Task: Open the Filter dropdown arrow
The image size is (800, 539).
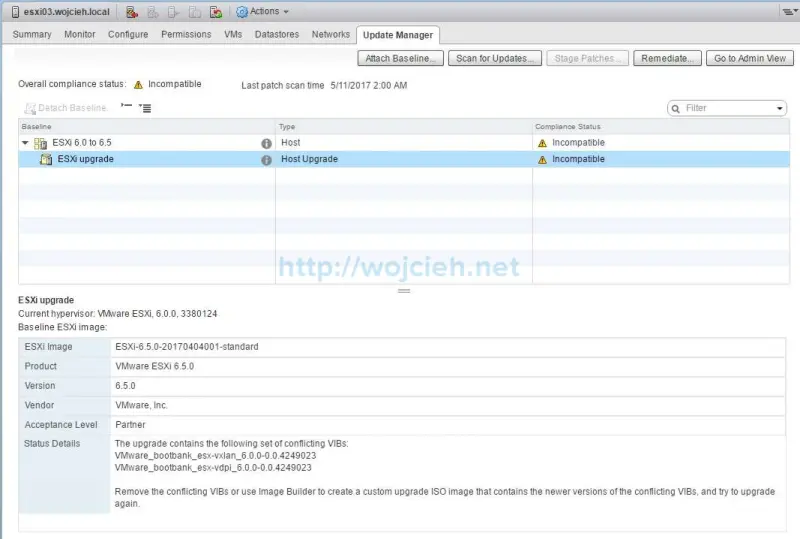Action: coord(779,109)
